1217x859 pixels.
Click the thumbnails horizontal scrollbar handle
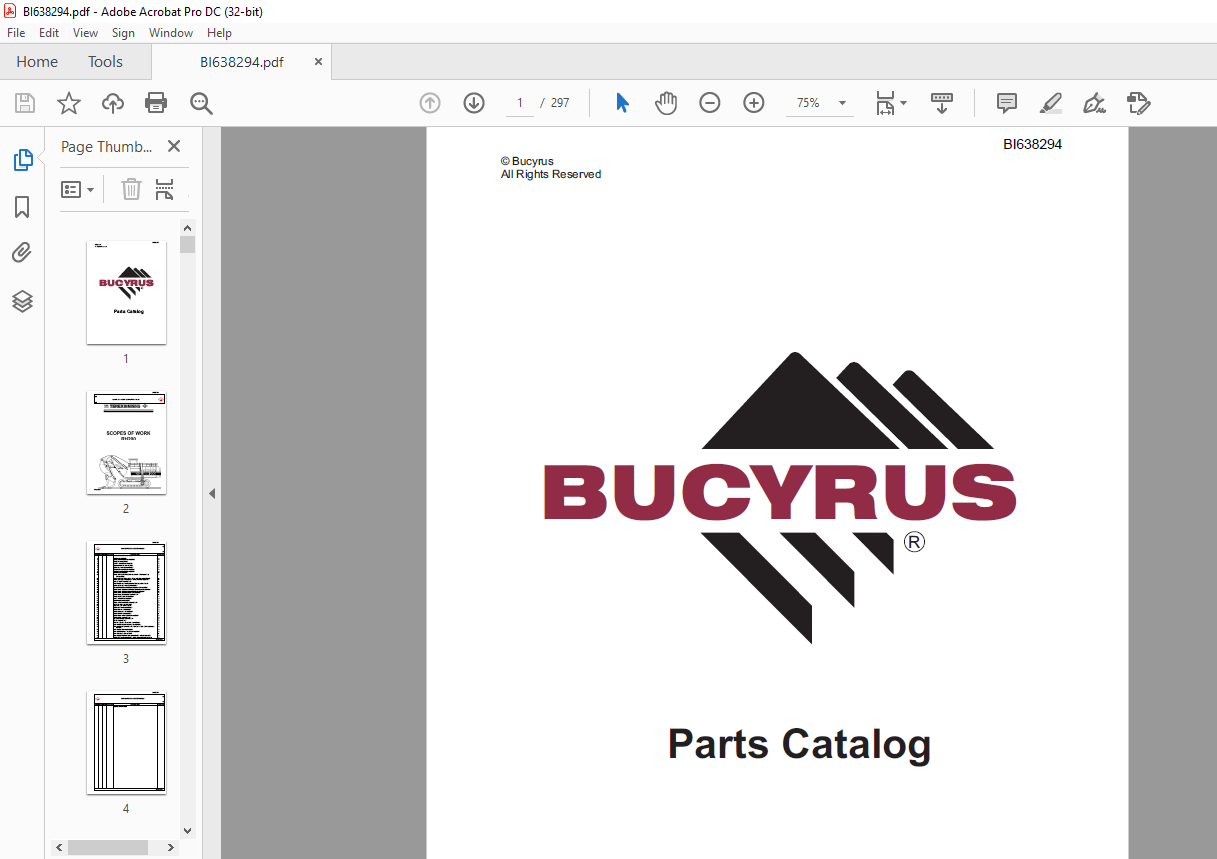pyautogui.click(x=108, y=847)
